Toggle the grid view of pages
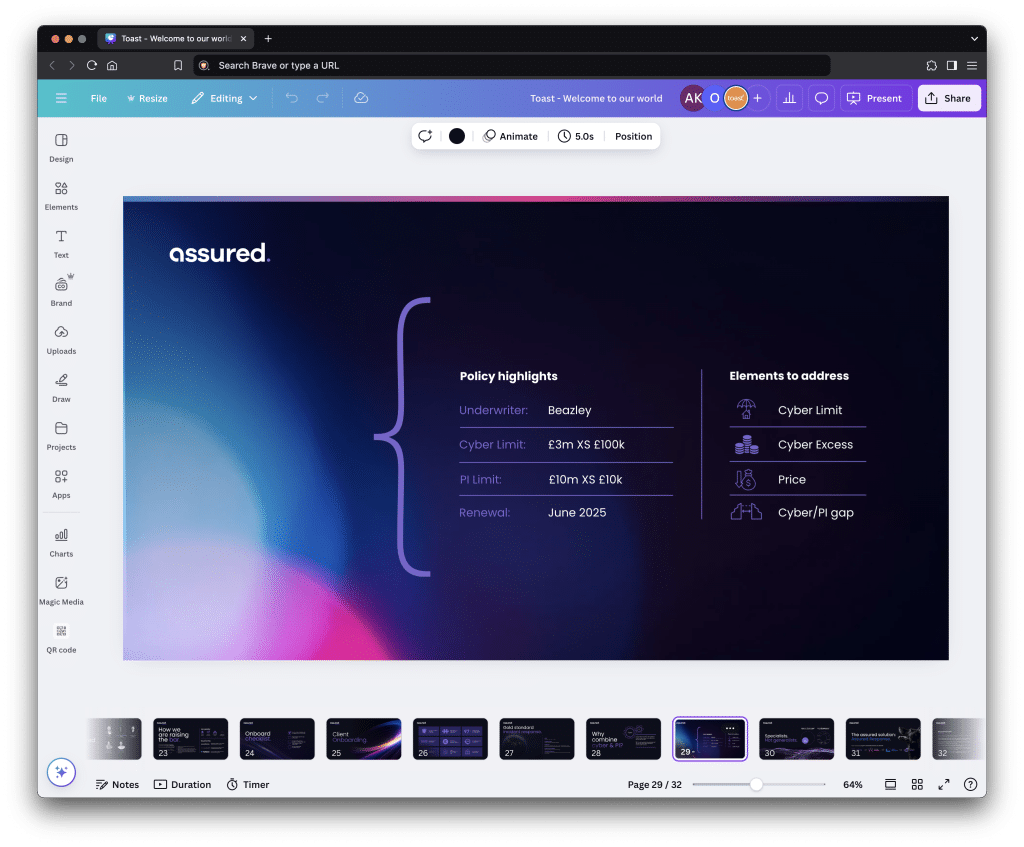 point(917,784)
